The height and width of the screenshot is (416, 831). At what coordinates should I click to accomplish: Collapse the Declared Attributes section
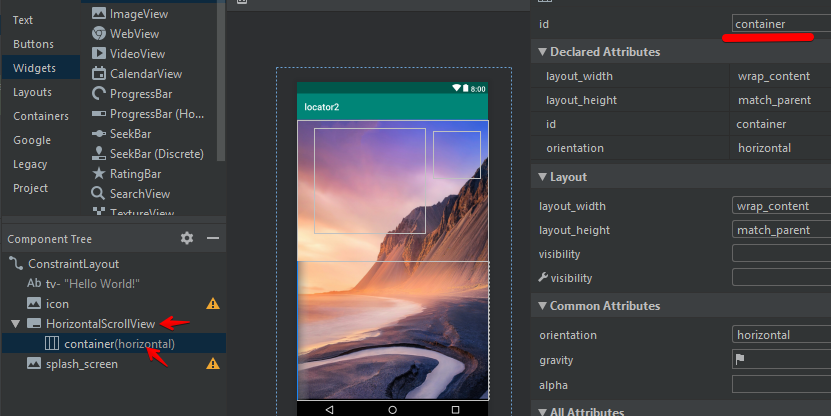[x=542, y=52]
